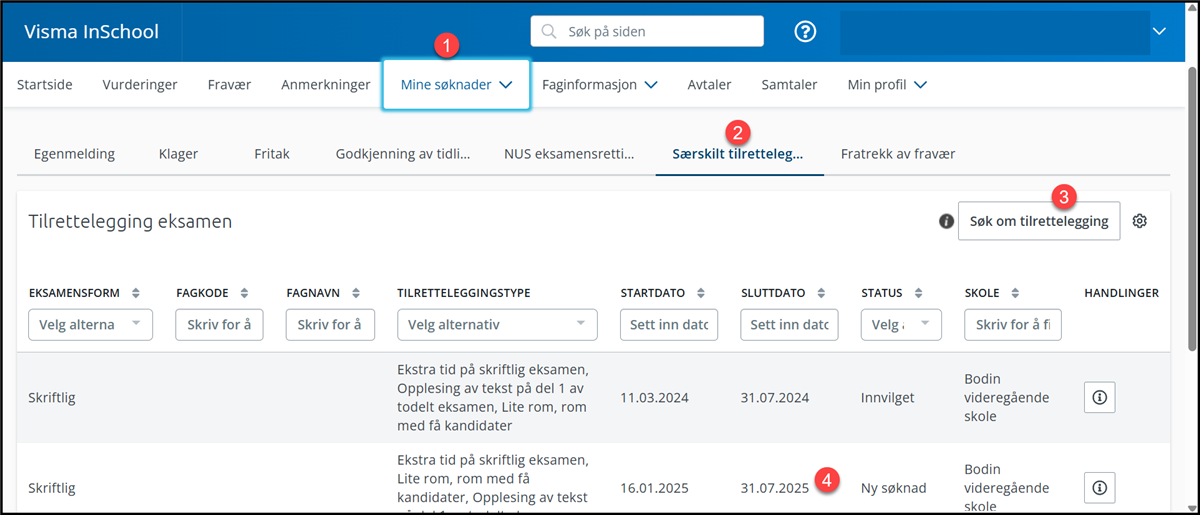1200x515 pixels.
Task: Open Tilretteleggingstype filter dropdown
Action: 496,325
